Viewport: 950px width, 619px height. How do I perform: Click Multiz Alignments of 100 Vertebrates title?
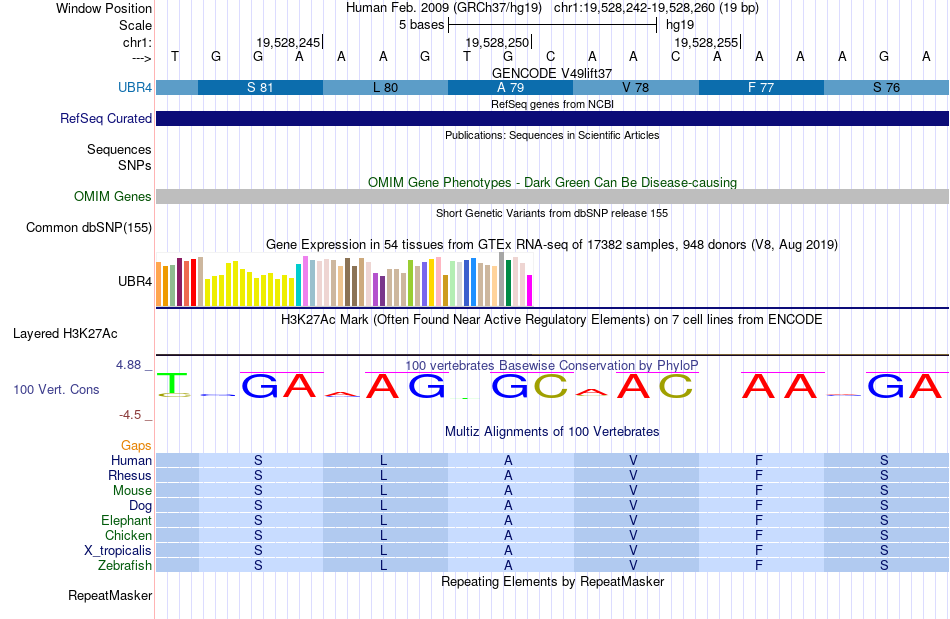pos(552,431)
